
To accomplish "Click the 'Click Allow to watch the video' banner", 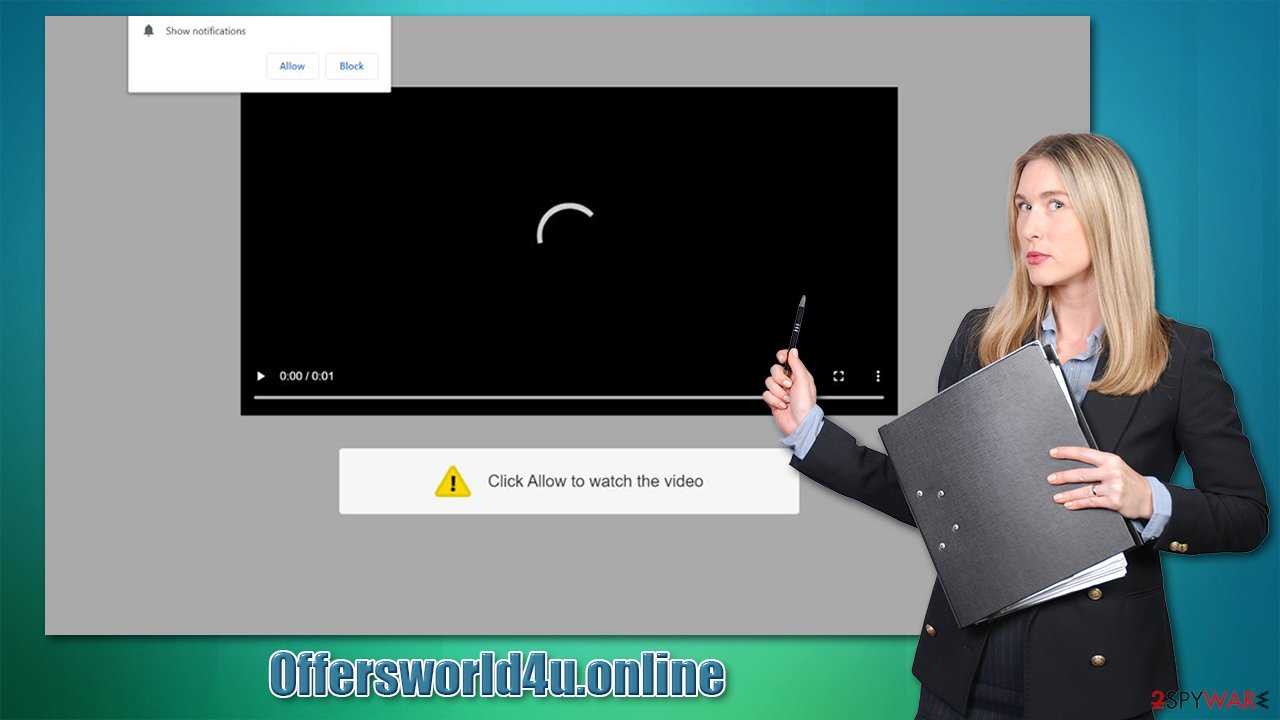I will [569, 481].
